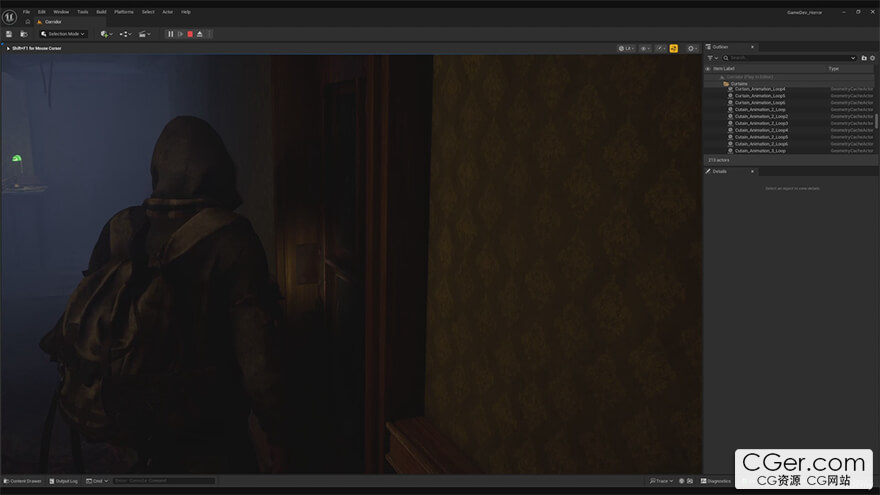880x495 pixels.
Task: Open the Selection Mode dropdown
Action: click(63, 34)
